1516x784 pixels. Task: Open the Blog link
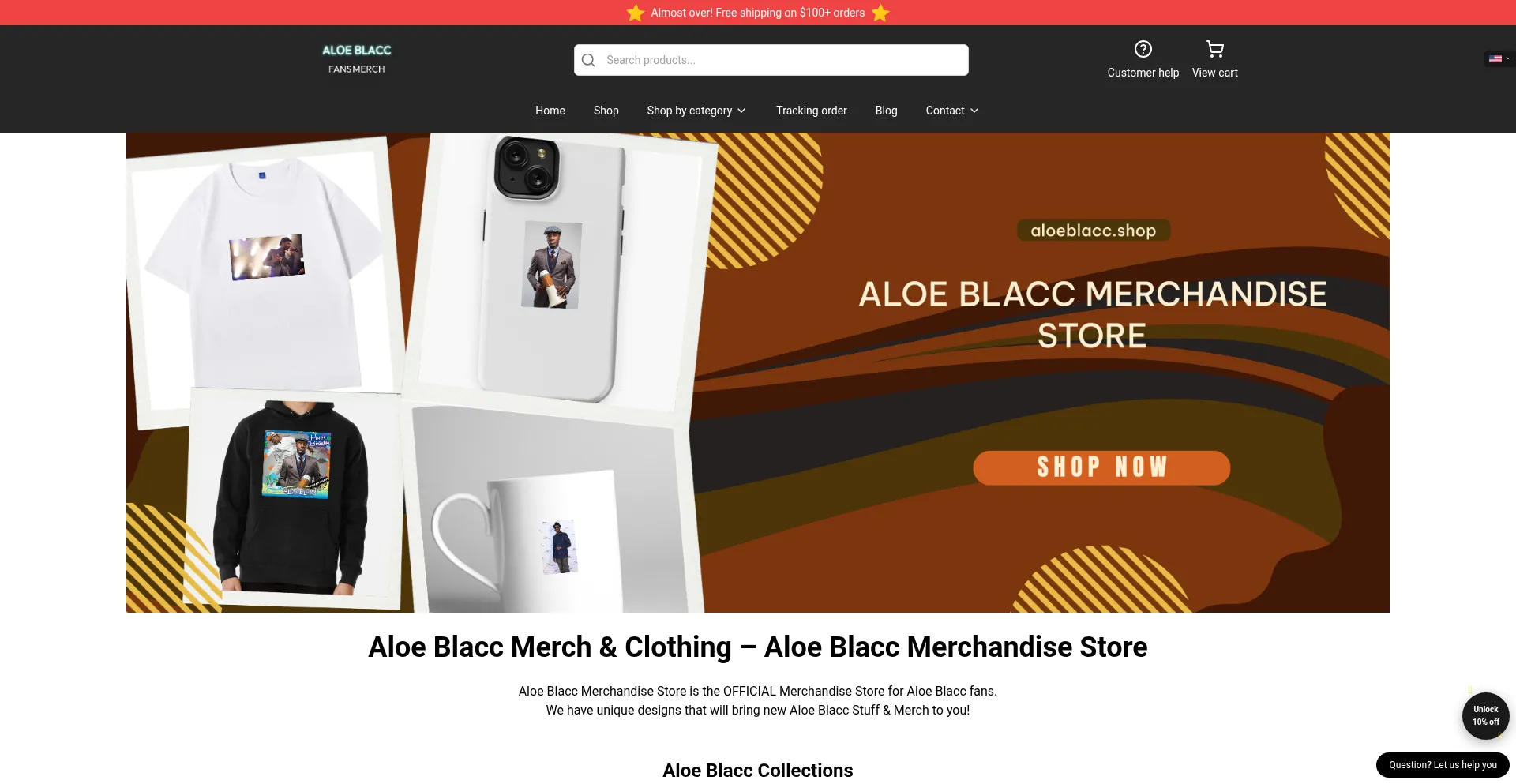887,111
